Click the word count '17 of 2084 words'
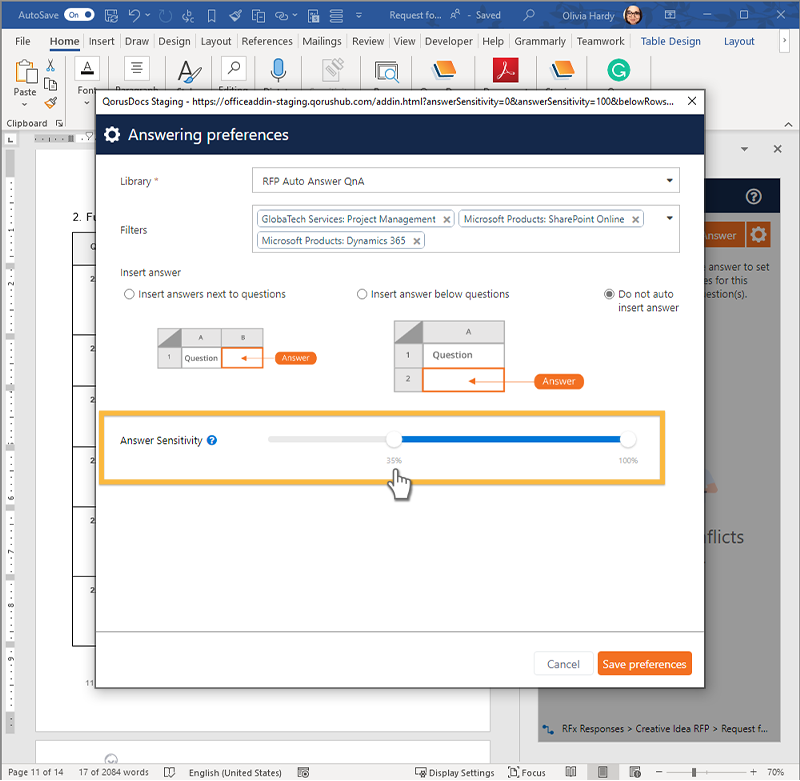The width and height of the screenshot is (800, 781). point(113,772)
